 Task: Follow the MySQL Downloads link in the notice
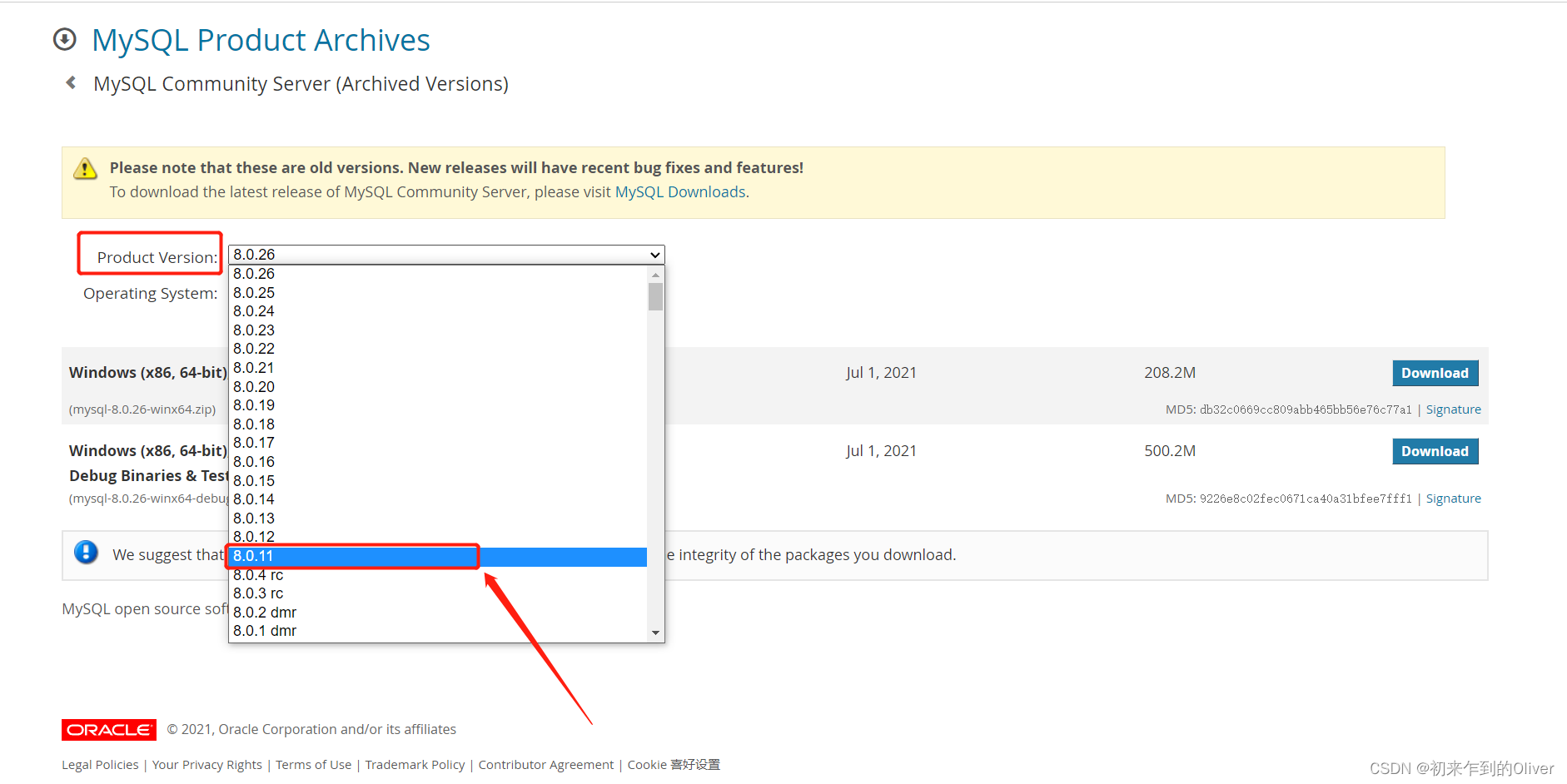click(680, 192)
